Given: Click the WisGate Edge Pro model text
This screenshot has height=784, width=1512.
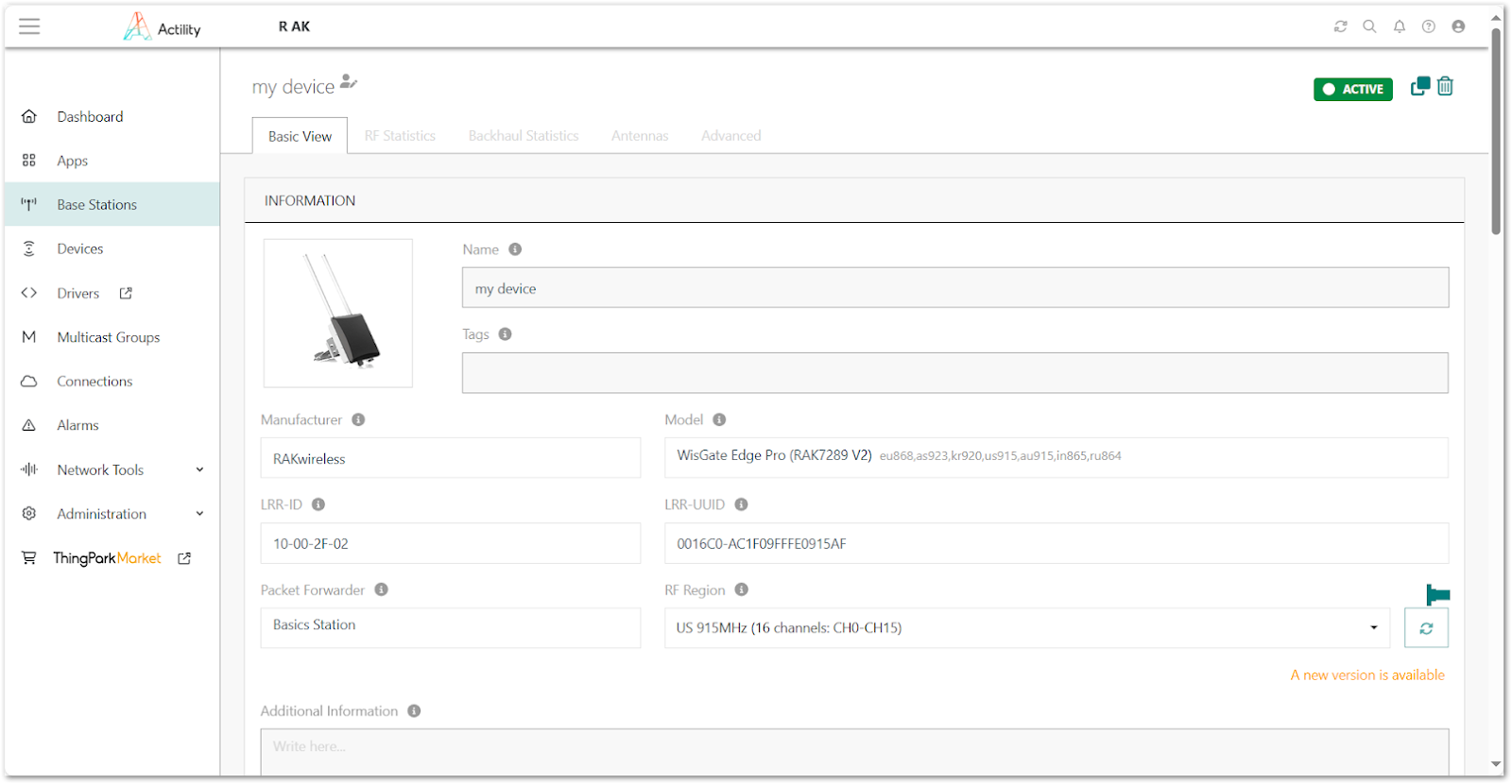Looking at the screenshot, I should click(x=774, y=455).
